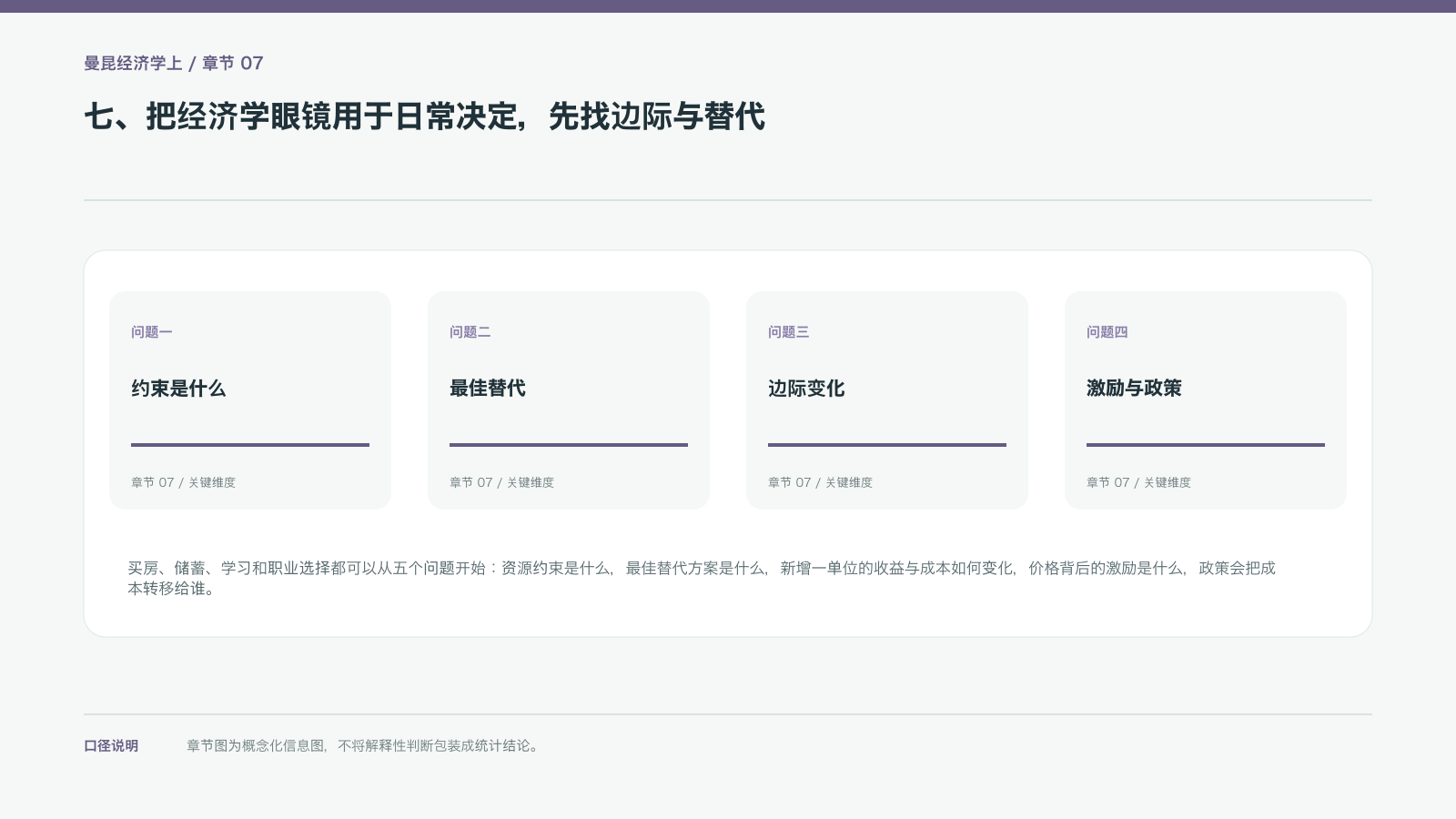This screenshot has height=819, width=1456.
Task: Click the paragraph starting '买房、储蓄、学习和职业选择'
Action: click(702, 578)
